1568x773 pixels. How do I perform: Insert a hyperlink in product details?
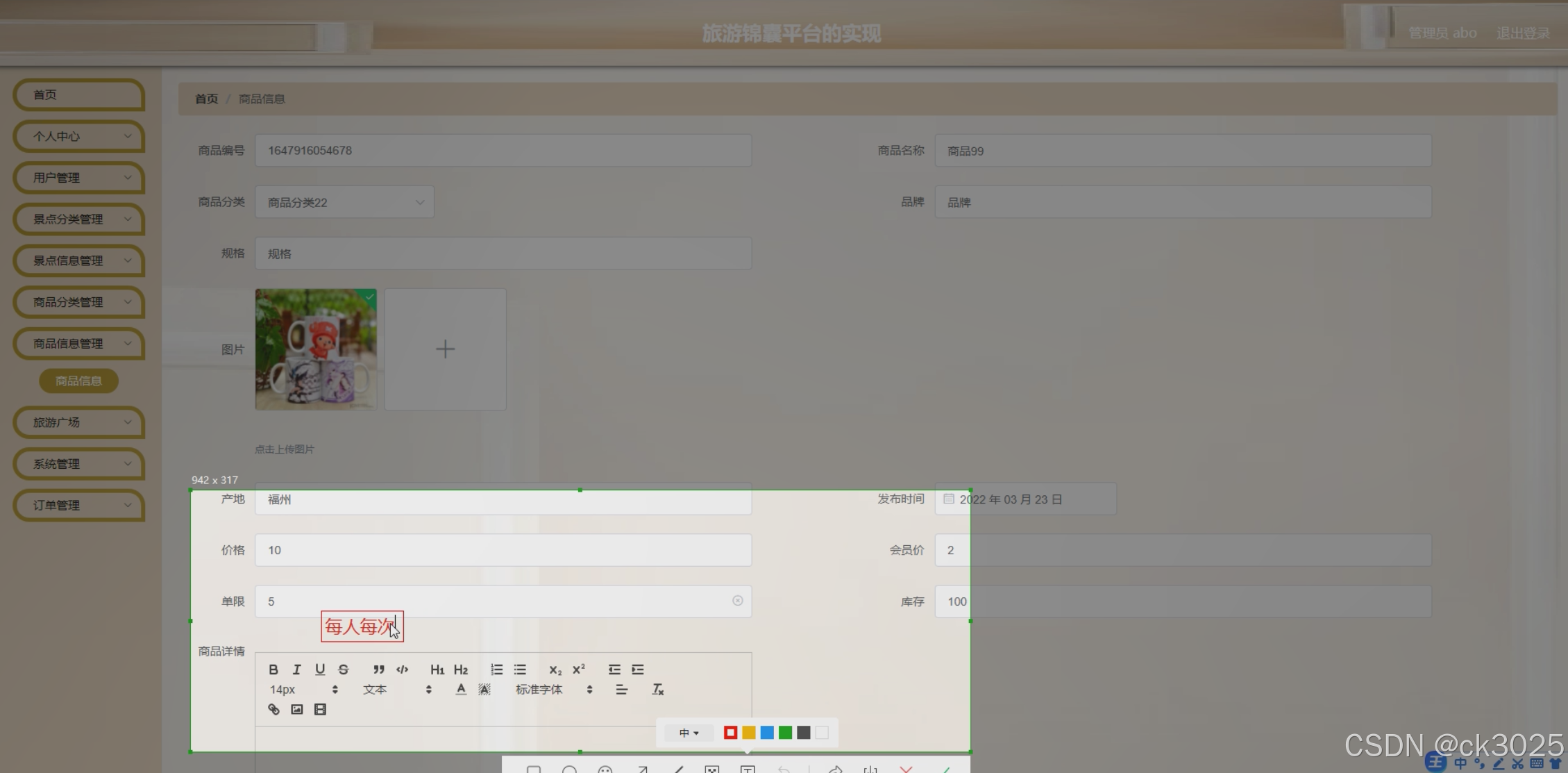coord(273,709)
